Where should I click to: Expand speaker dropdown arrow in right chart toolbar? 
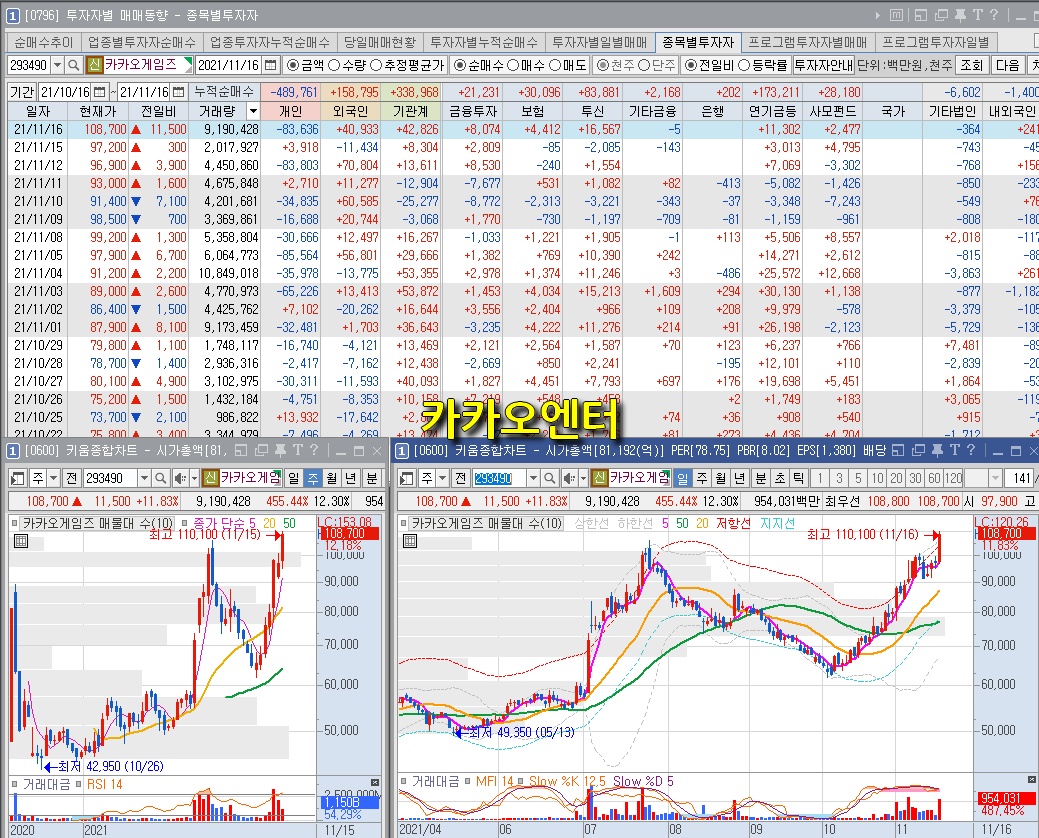[x=583, y=478]
